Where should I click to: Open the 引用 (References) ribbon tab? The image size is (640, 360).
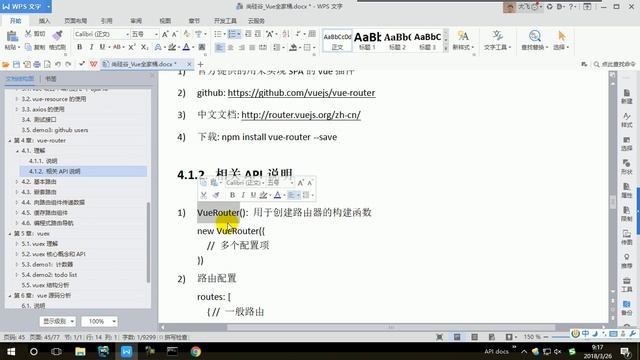107,21
